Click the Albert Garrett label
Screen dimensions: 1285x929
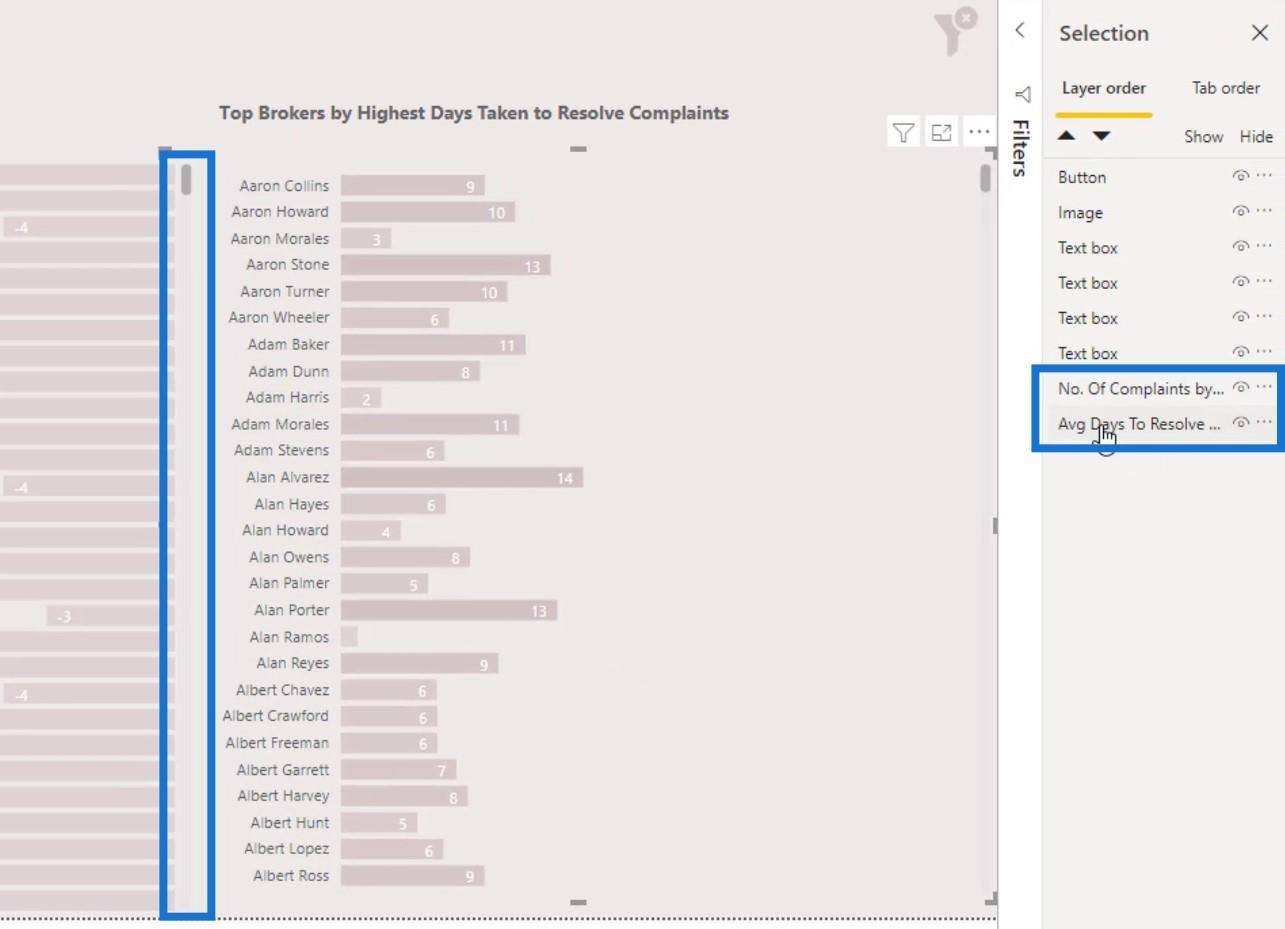pos(283,769)
